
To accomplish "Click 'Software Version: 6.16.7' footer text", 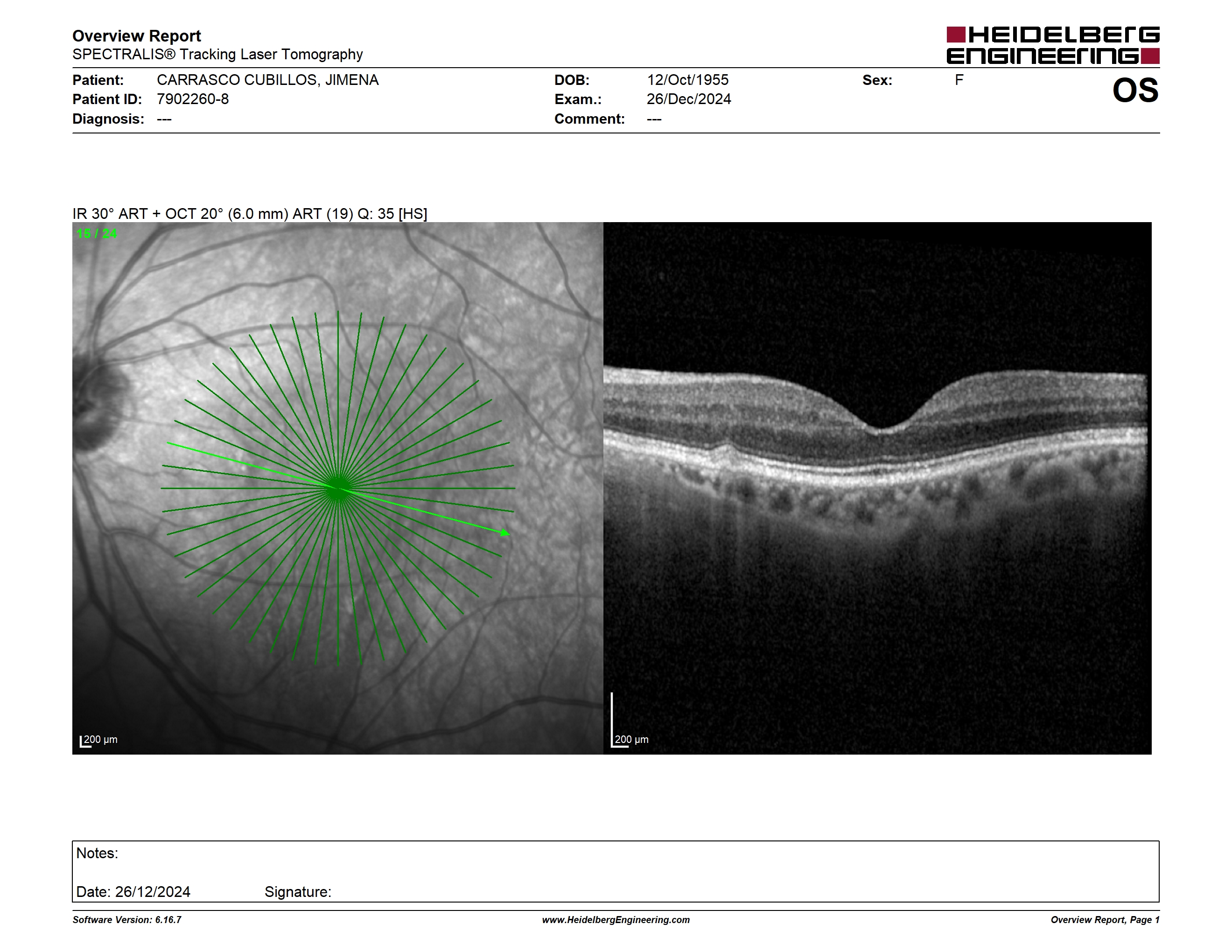I will (x=127, y=920).
